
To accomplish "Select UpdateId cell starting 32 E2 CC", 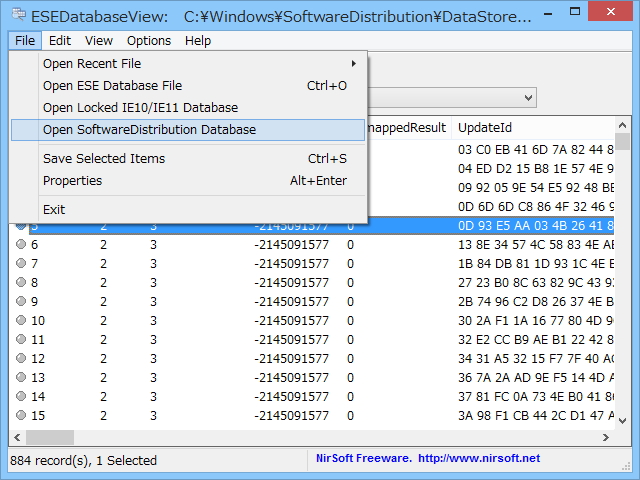I will 536,340.
